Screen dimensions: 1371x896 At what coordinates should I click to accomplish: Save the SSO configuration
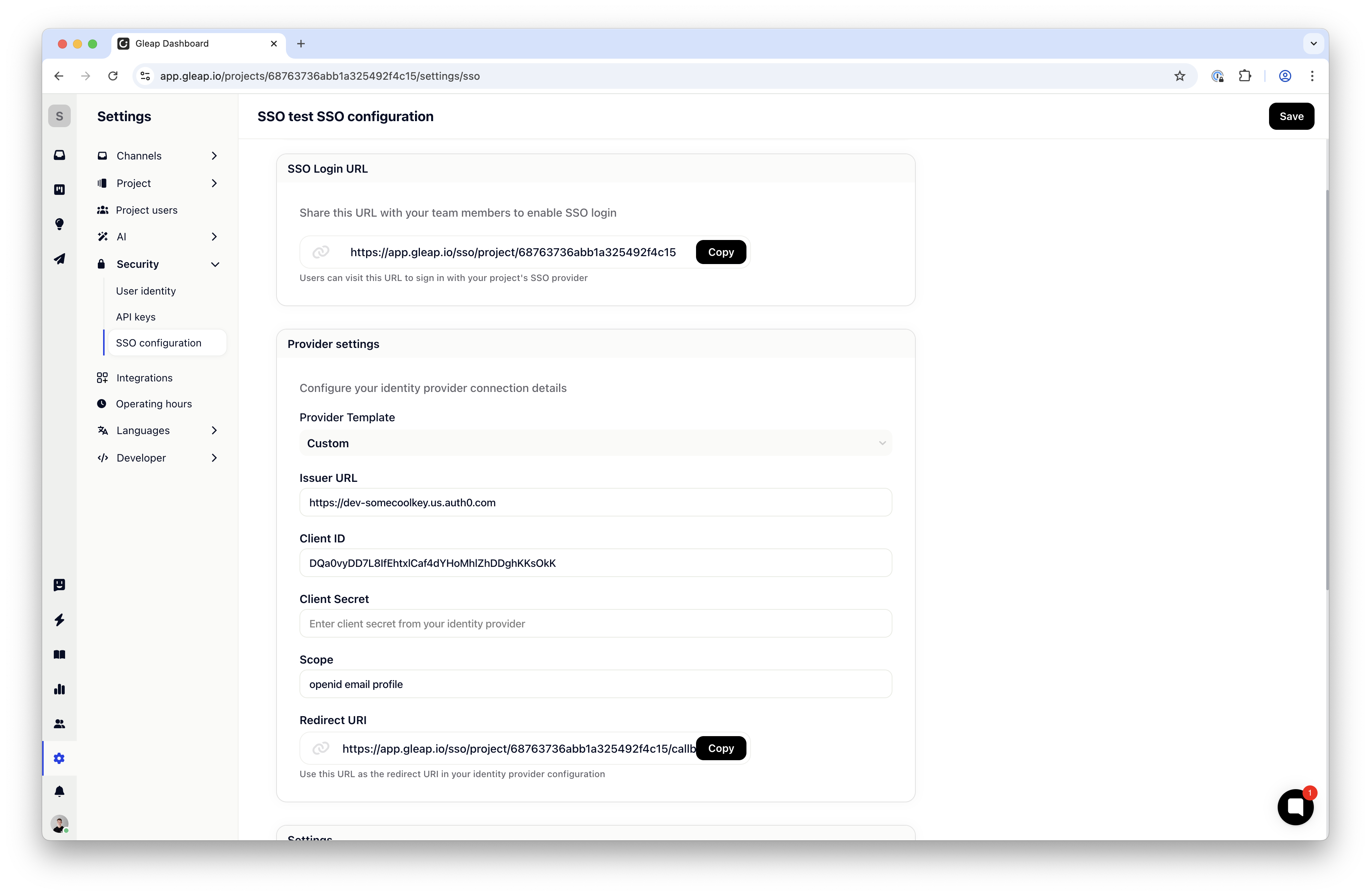click(x=1291, y=116)
